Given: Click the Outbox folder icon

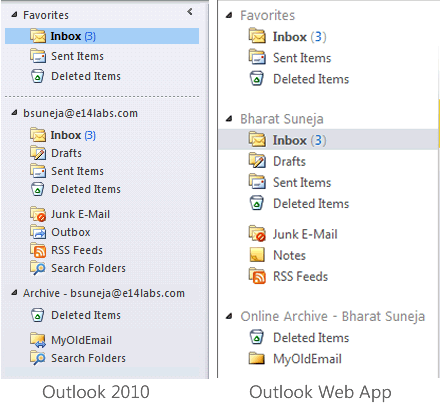Looking at the screenshot, I should tap(38, 232).
